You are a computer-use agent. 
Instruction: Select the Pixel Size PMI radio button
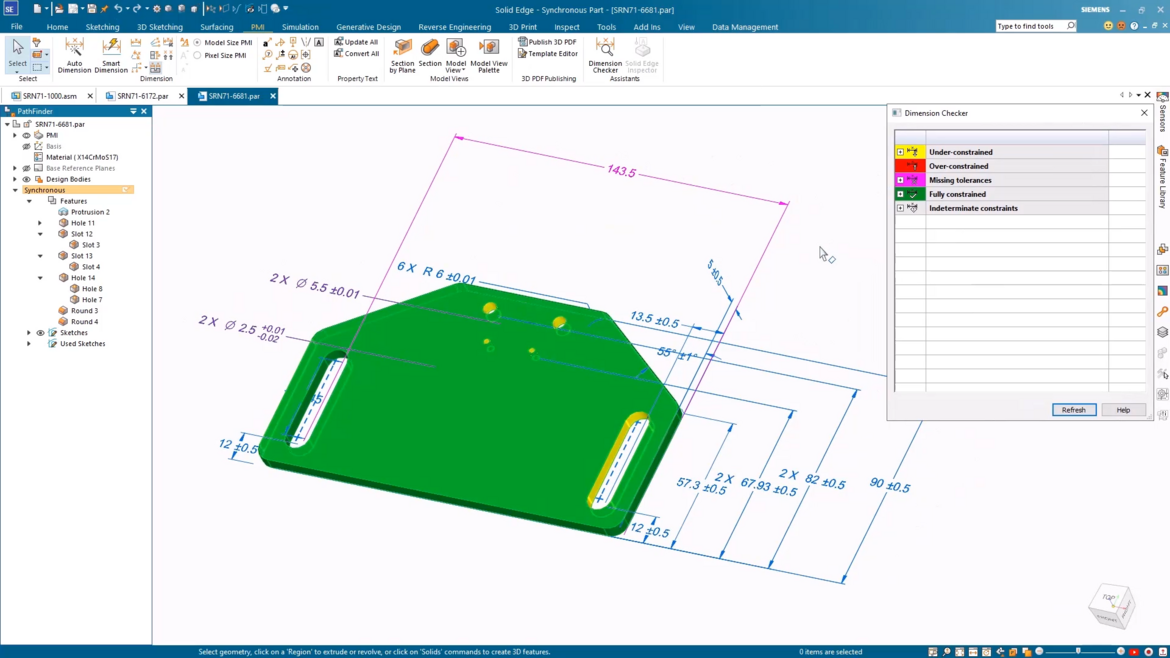coord(195,55)
